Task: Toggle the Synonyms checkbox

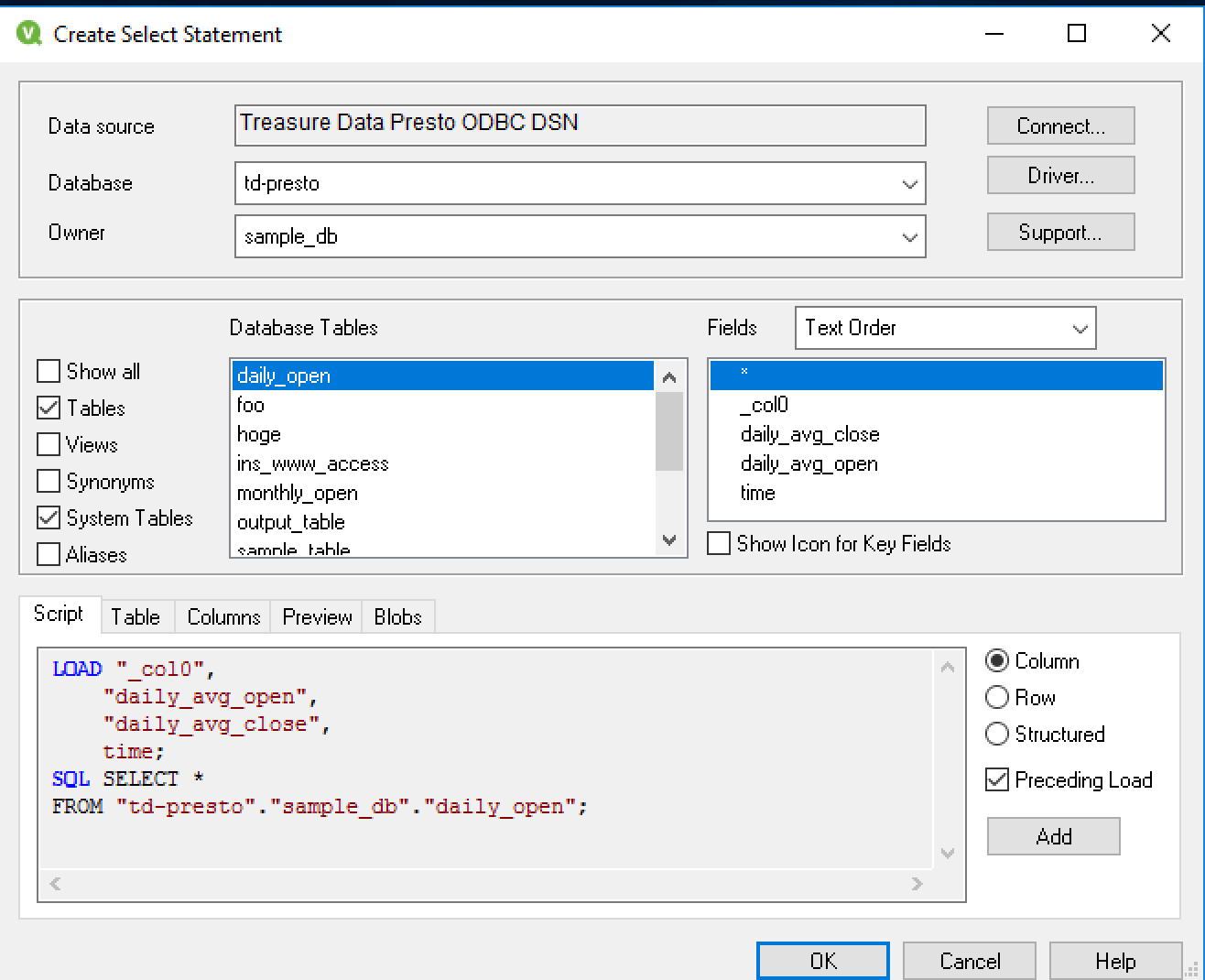Action: 49,481
